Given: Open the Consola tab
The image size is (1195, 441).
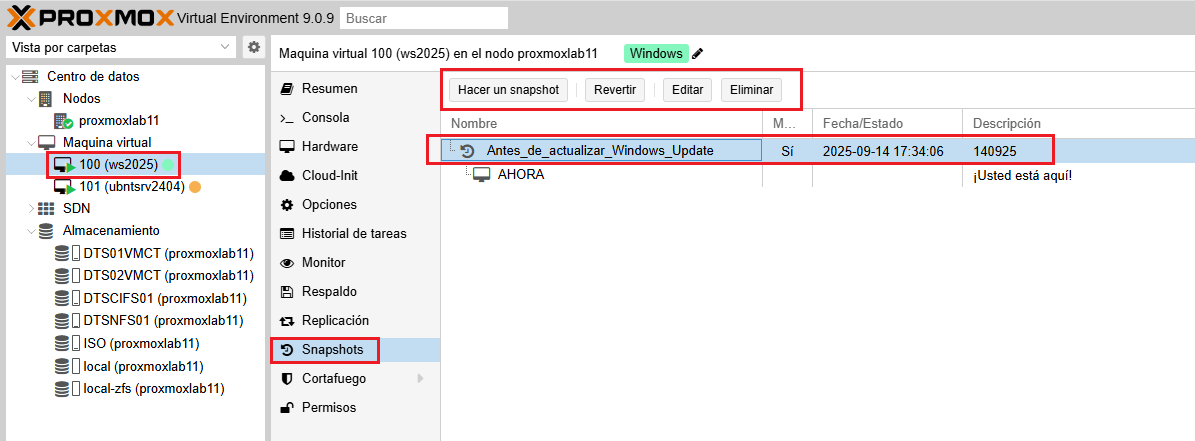Looking at the screenshot, I should click(x=355, y=117).
